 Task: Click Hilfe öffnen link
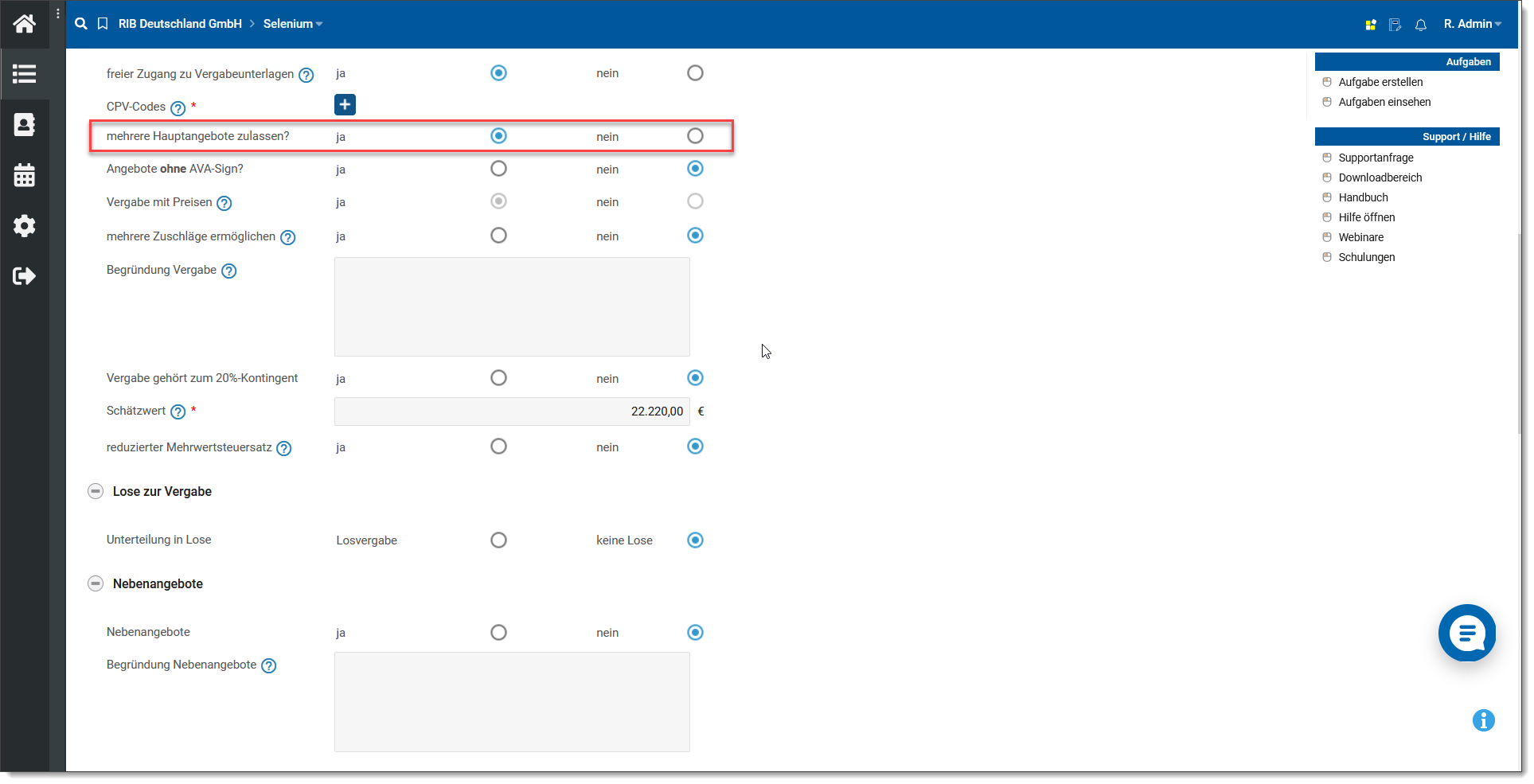pyautogui.click(x=1366, y=217)
